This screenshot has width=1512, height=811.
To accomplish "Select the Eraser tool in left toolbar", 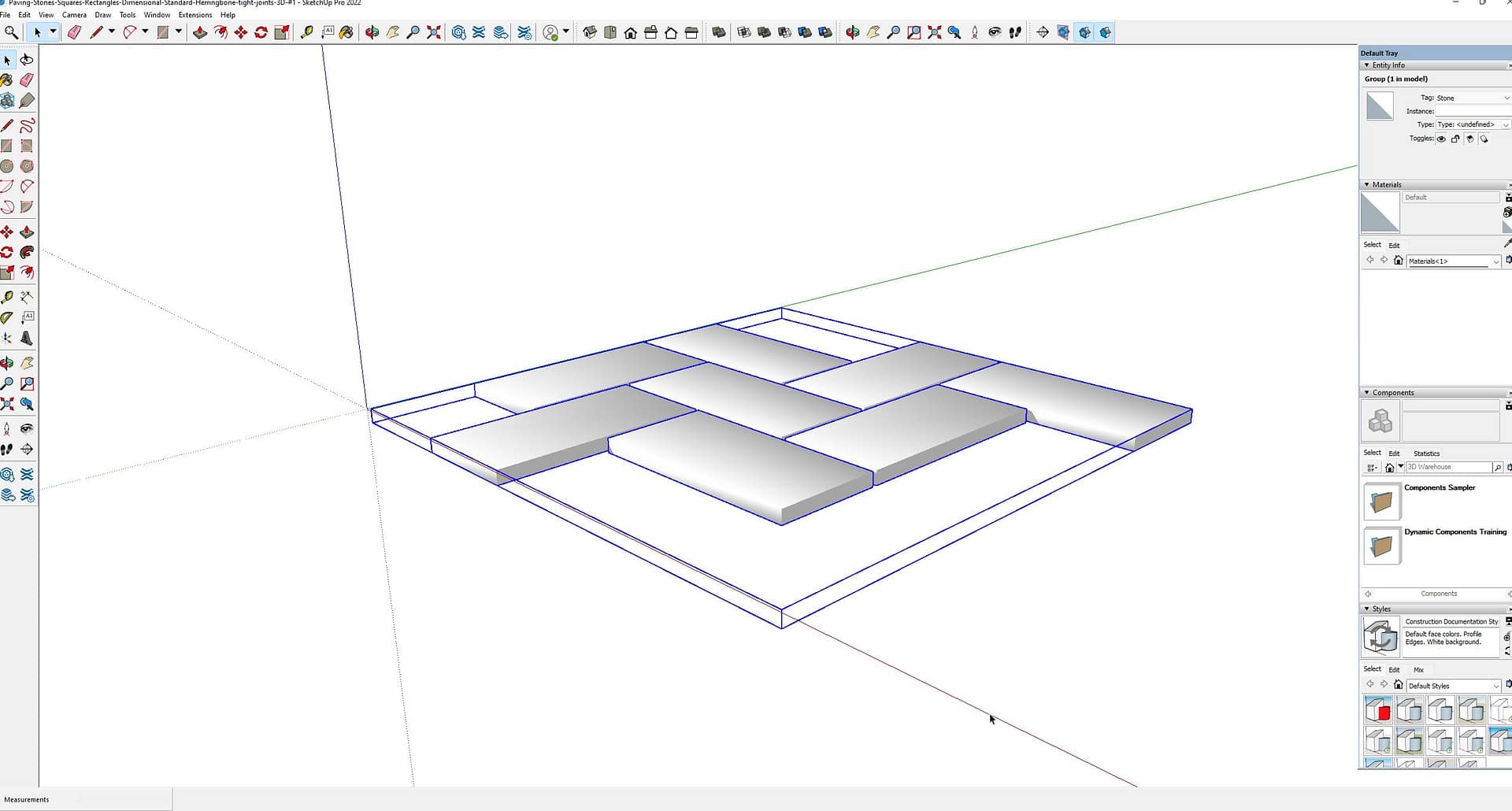I will pyautogui.click(x=27, y=80).
